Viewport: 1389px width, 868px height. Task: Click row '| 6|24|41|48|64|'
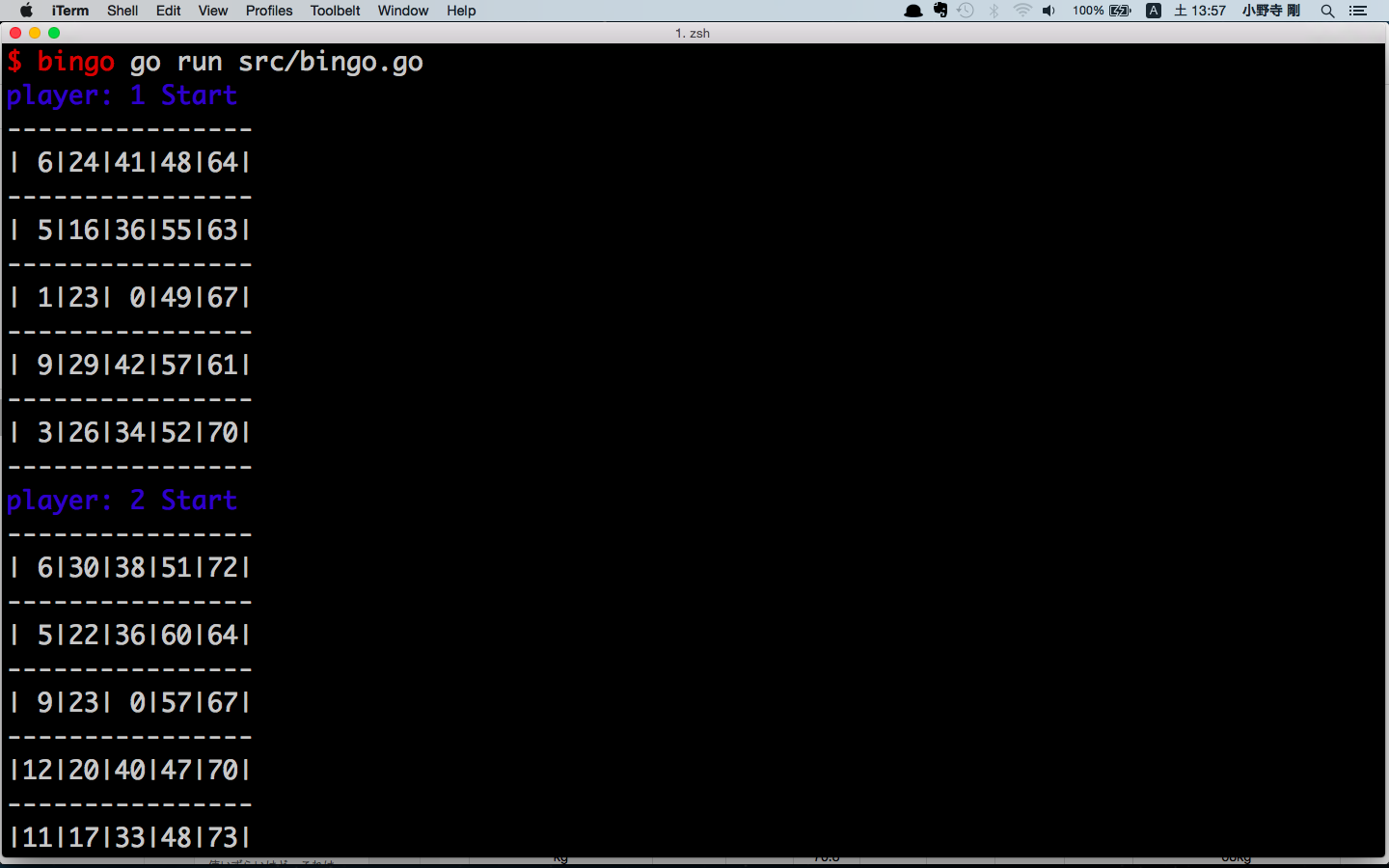129,163
